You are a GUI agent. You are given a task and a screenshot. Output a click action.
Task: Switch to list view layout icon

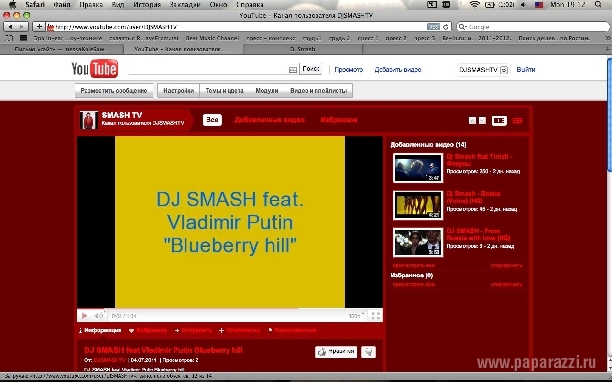click(x=517, y=121)
